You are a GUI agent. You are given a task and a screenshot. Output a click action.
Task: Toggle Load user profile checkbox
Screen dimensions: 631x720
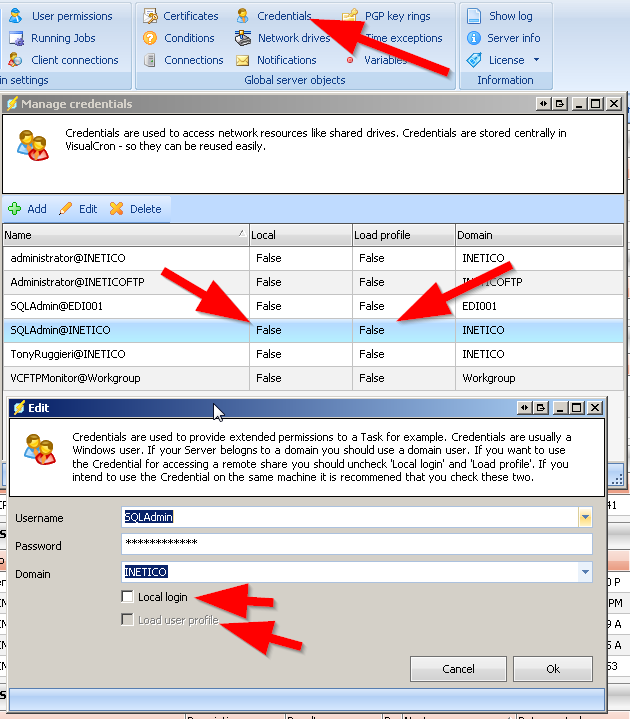127,620
